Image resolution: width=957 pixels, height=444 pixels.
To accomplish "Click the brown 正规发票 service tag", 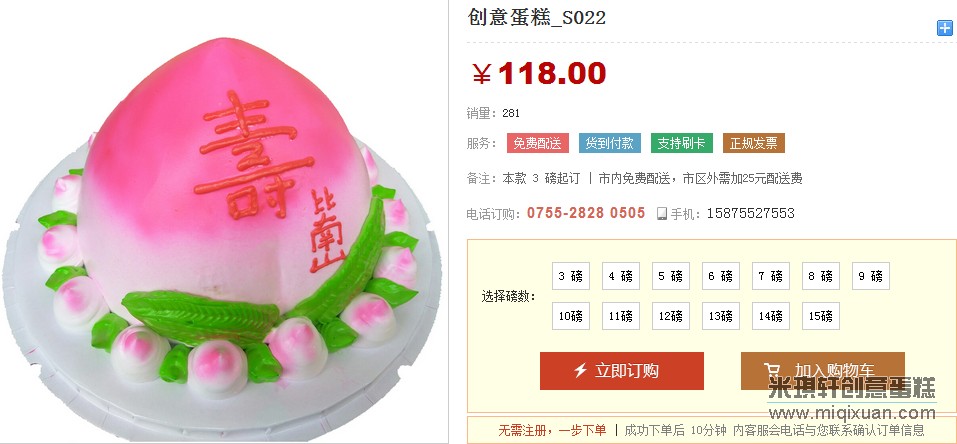I will pos(754,144).
